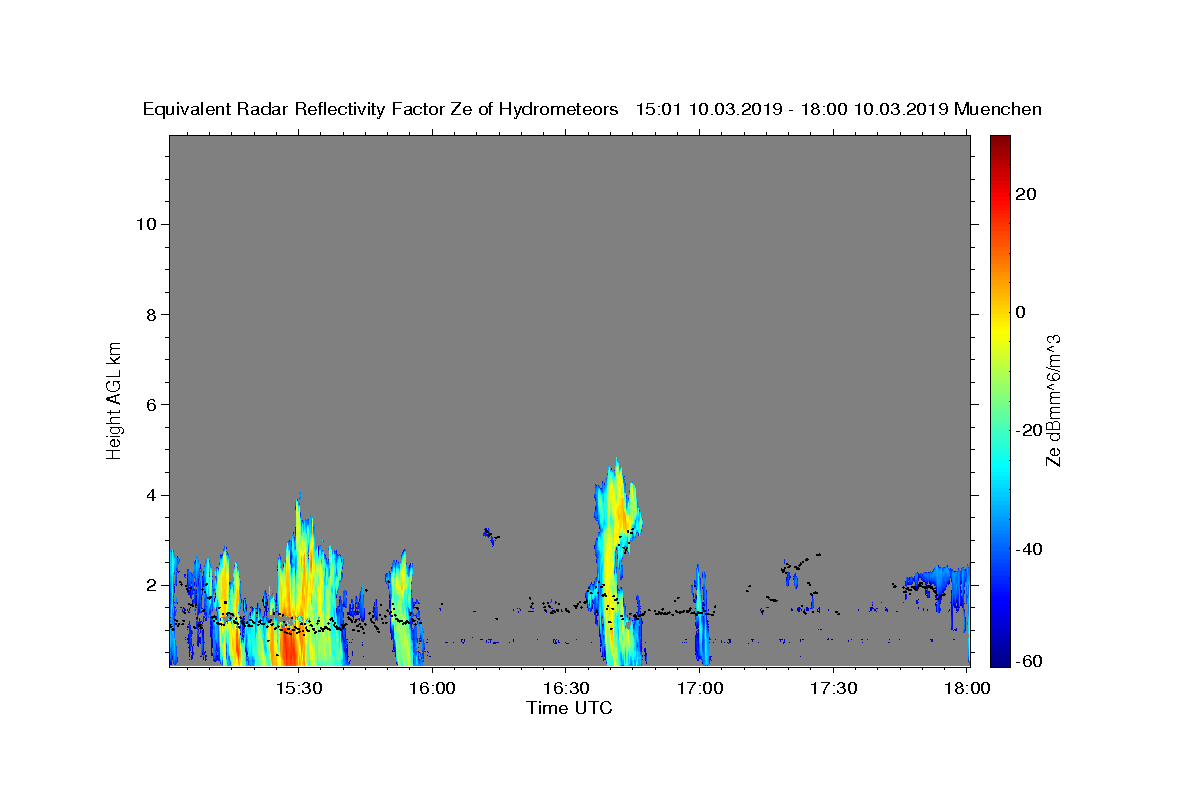This screenshot has width=1200, height=800.
Task: Click the colorbar label 20
Action: pos(1025,194)
